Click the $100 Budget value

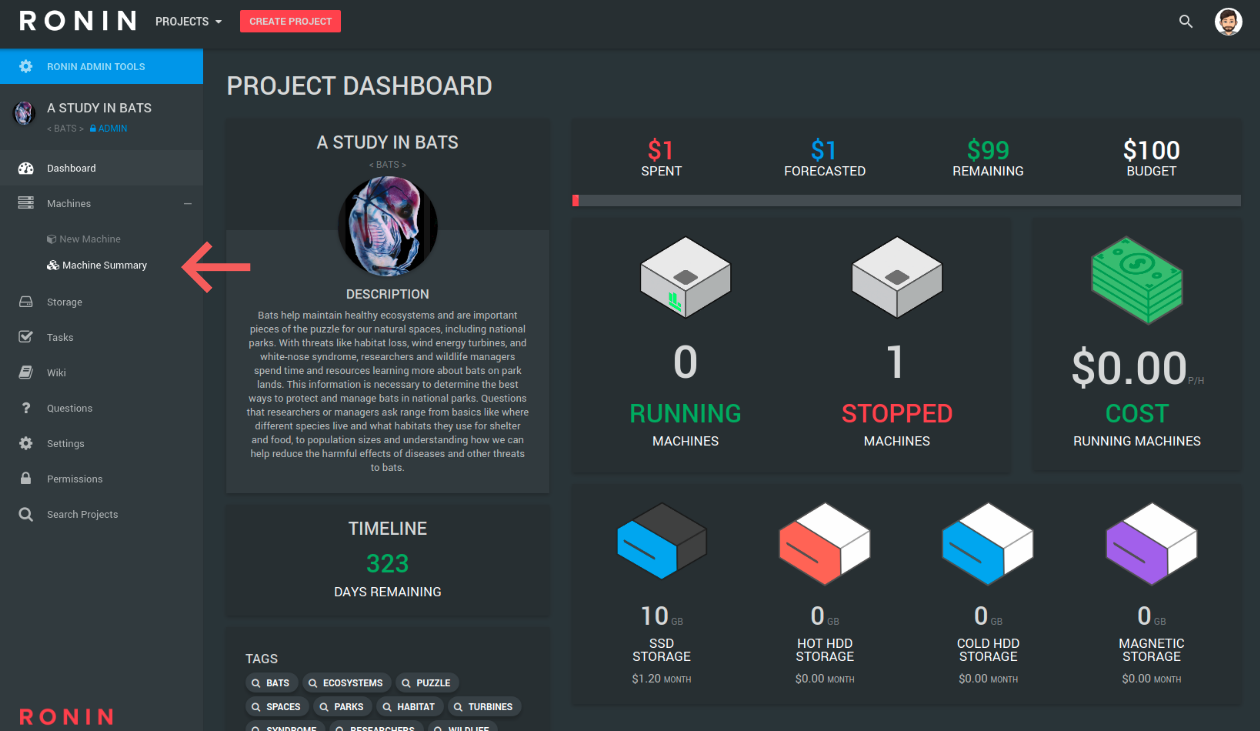pos(1151,150)
